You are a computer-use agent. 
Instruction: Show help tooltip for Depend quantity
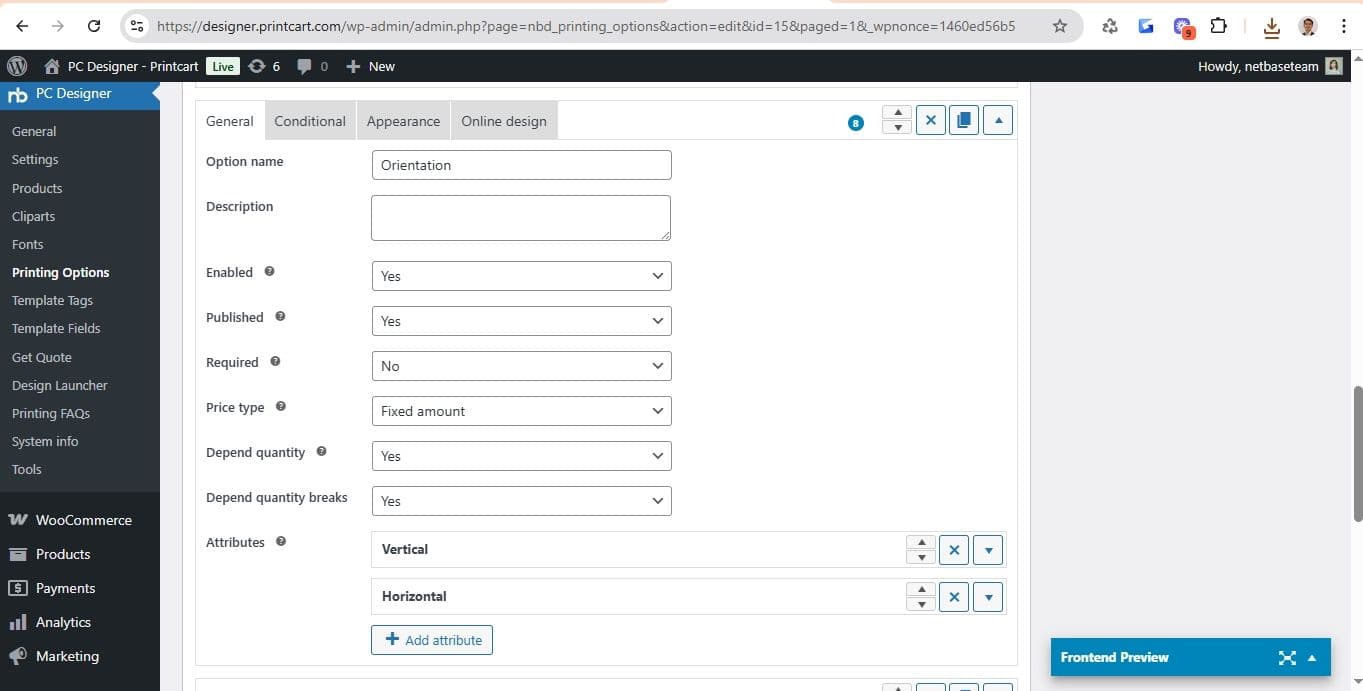click(x=321, y=451)
